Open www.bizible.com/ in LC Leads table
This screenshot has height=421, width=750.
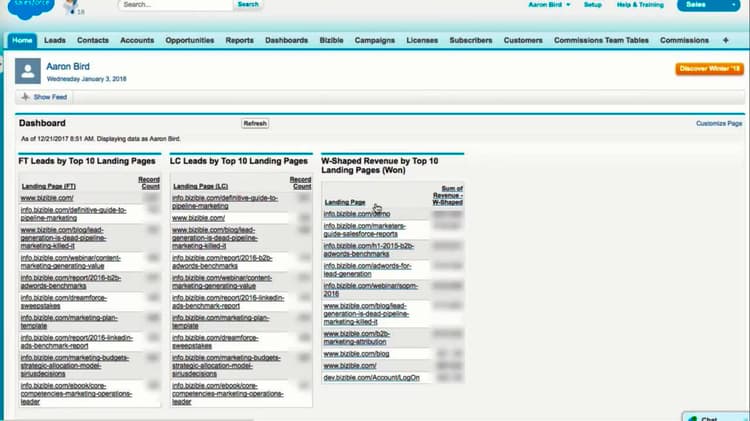coord(199,218)
